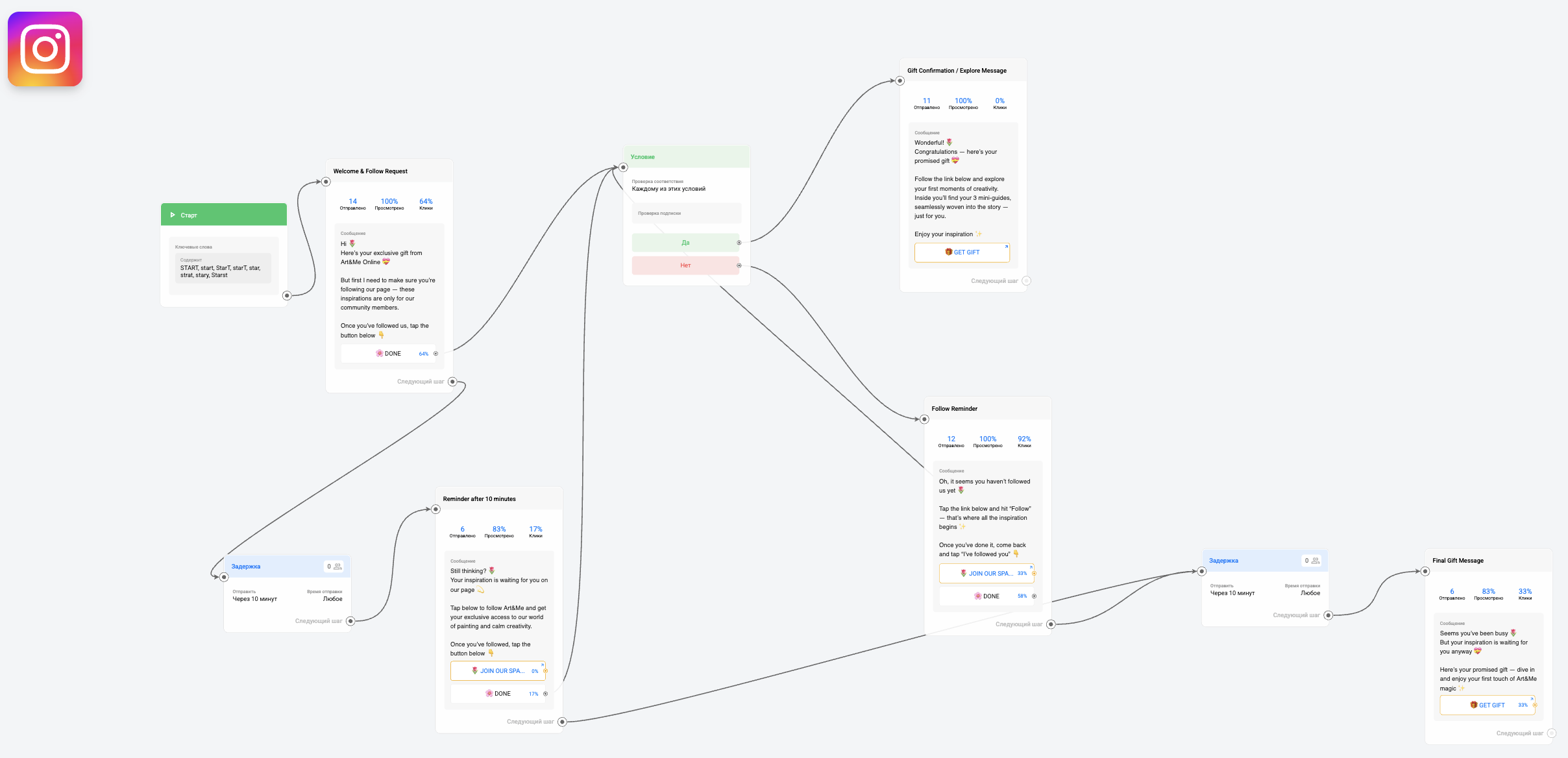Viewport: 1568px width, 758px height.
Task: Click the input connector of Gift Confirmation block
Action: [x=900, y=81]
